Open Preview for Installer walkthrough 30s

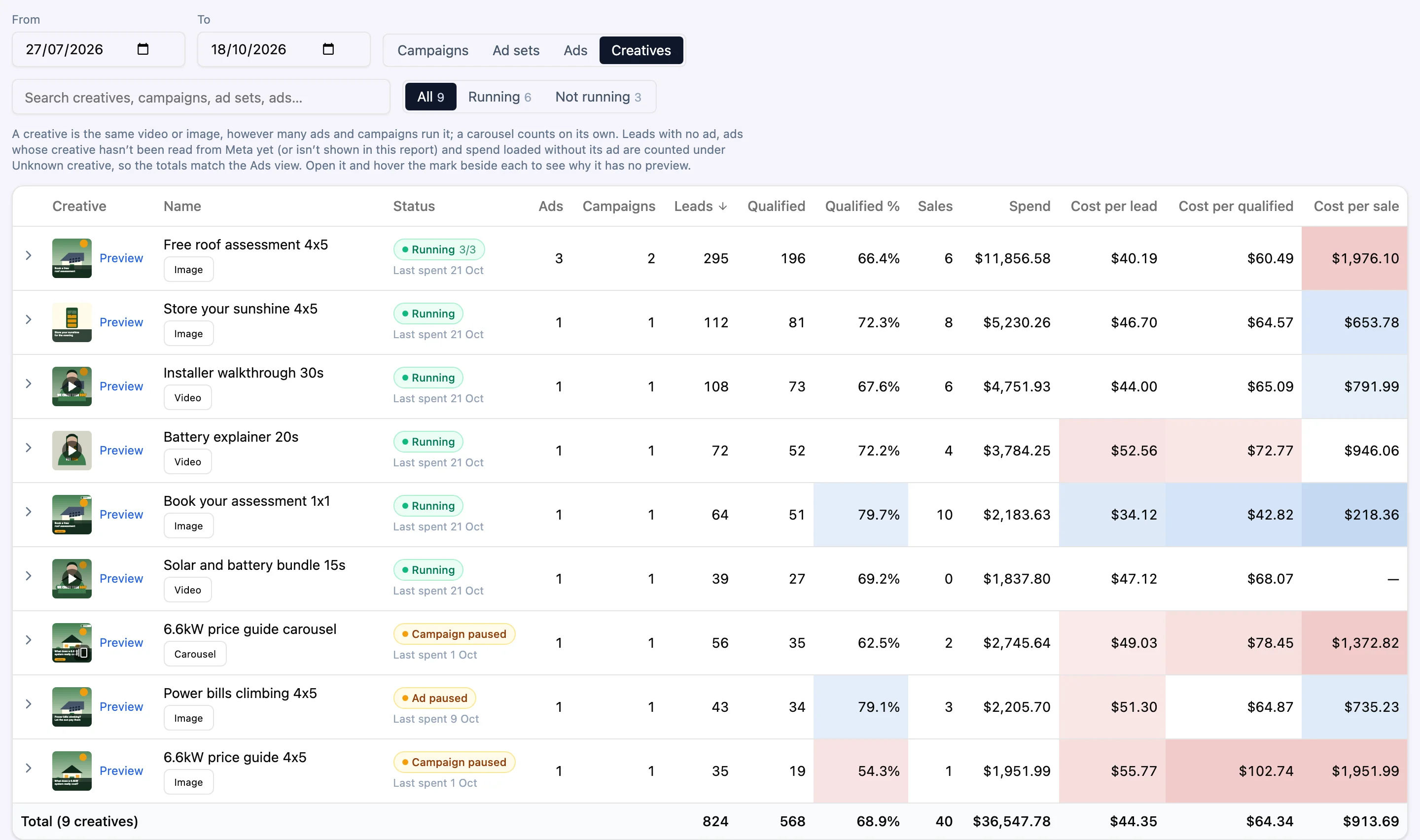click(x=121, y=386)
